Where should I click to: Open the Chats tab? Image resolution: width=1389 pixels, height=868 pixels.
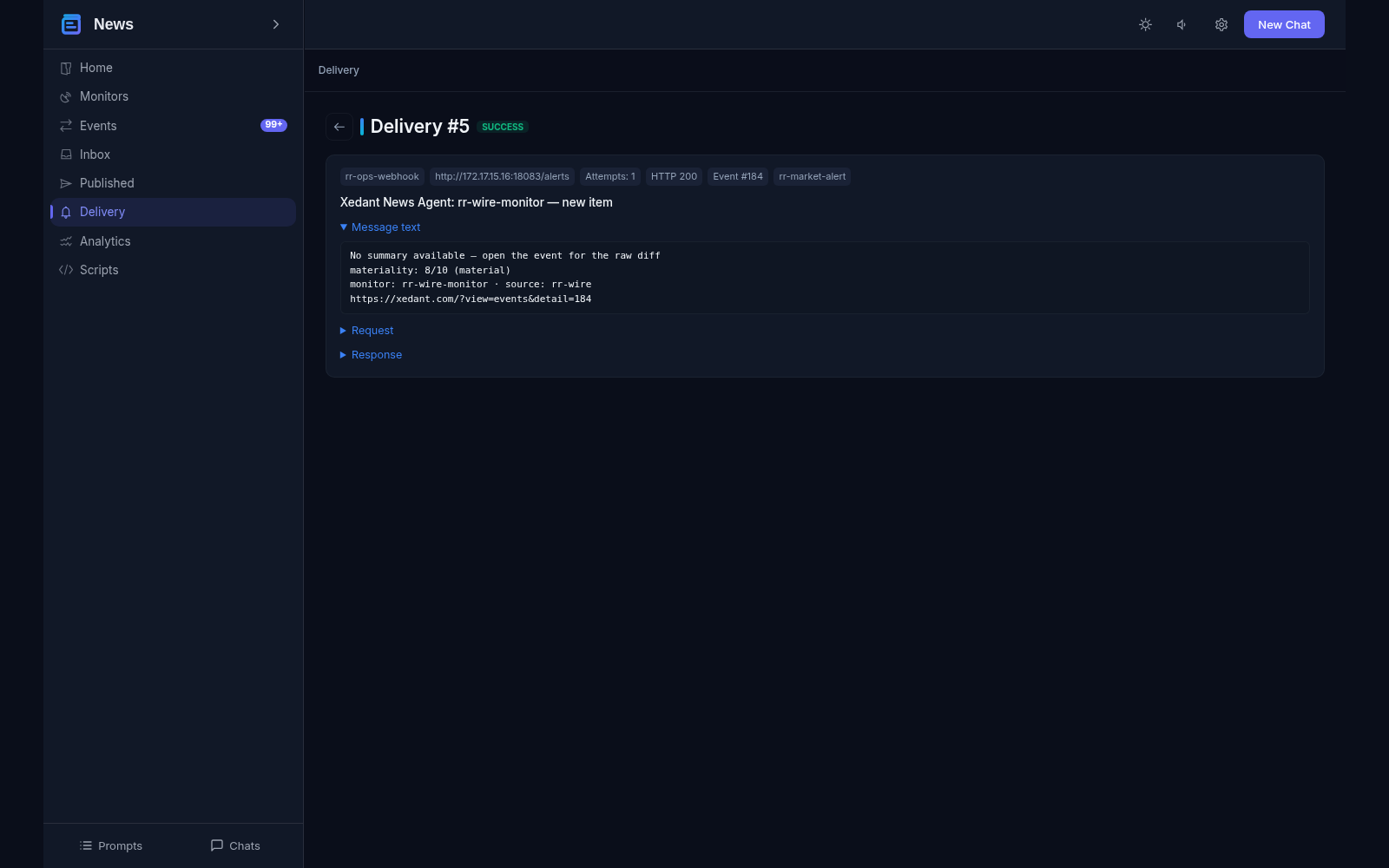[235, 845]
